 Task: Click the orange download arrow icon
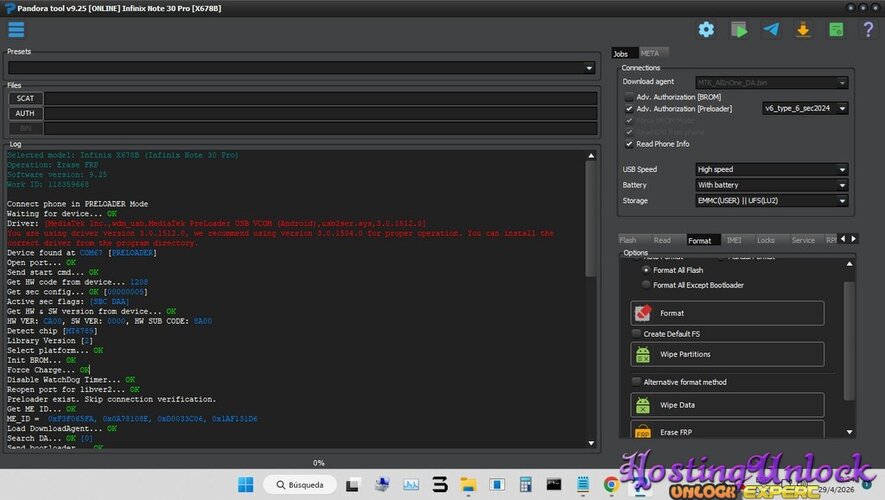[x=803, y=29]
